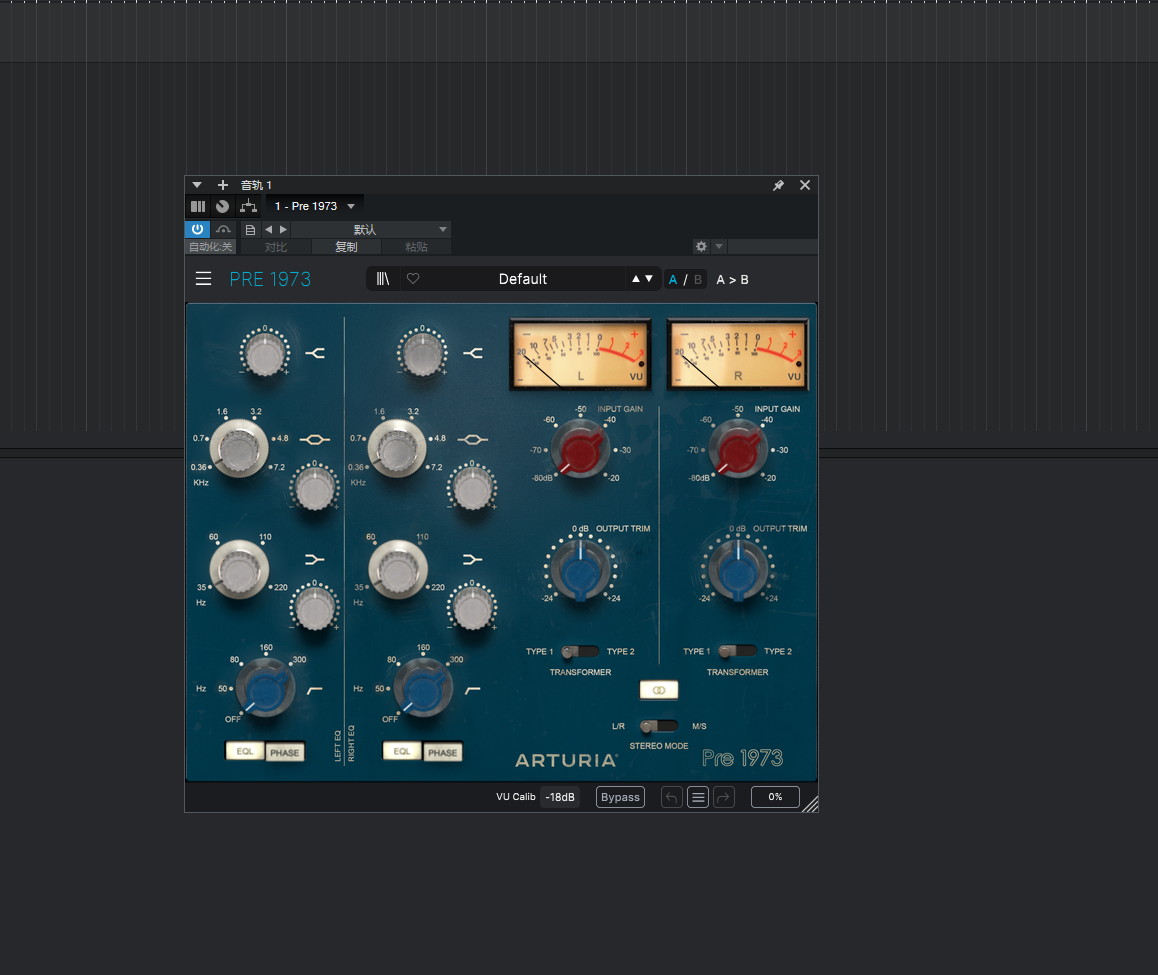Image resolution: width=1158 pixels, height=975 pixels.
Task: Click the Bypass button
Action: click(x=620, y=797)
